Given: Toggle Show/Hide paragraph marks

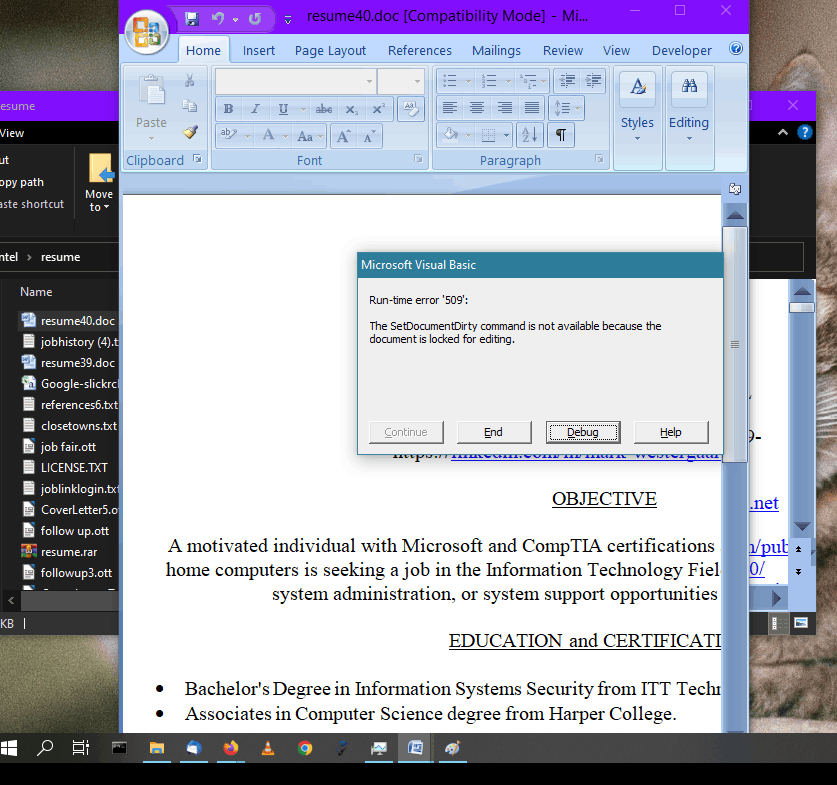Looking at the screenshot, I should coord(560,134).
